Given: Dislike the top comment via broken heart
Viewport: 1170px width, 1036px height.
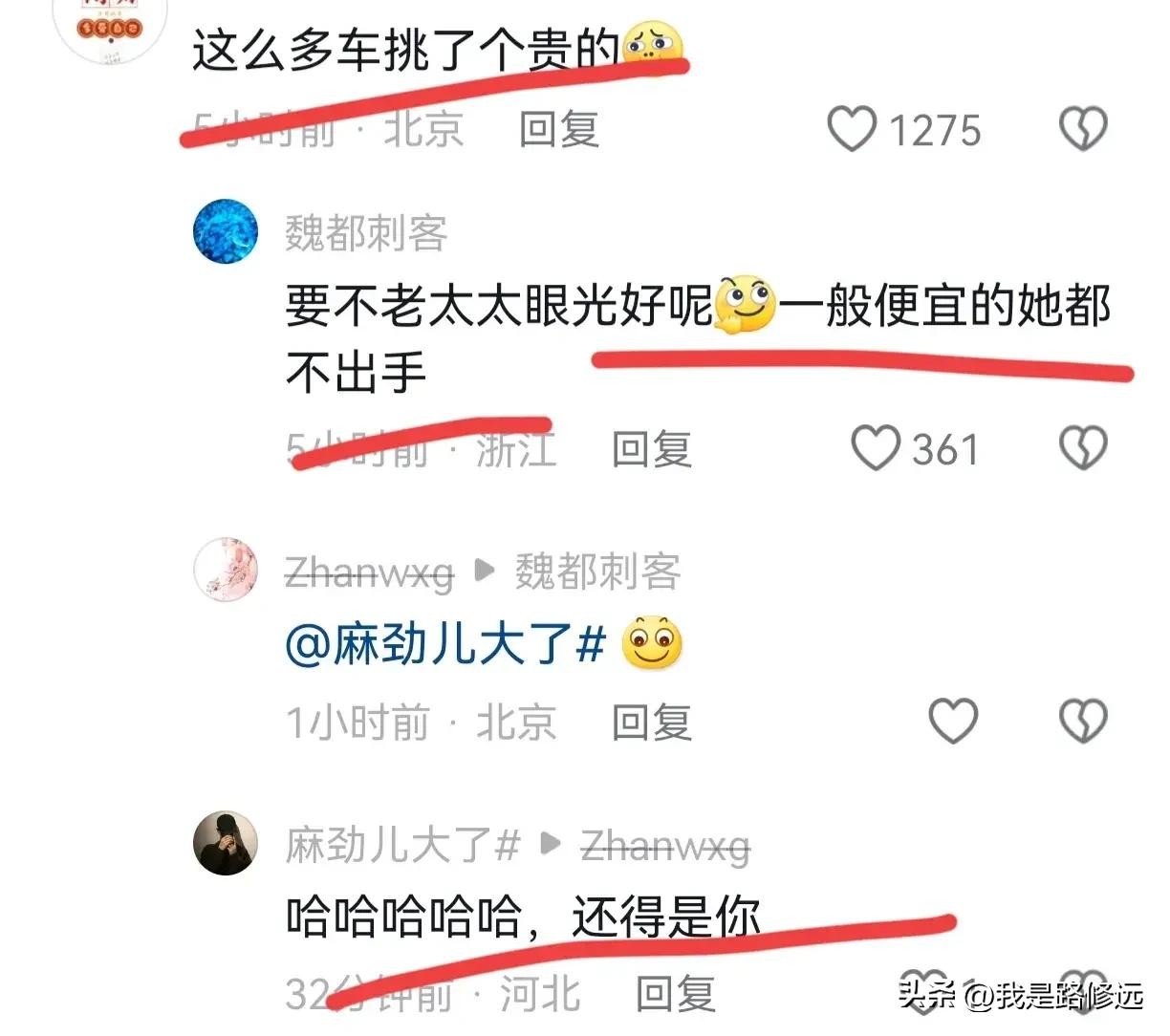Looking at the screenshot, I should click(1084, 129).
